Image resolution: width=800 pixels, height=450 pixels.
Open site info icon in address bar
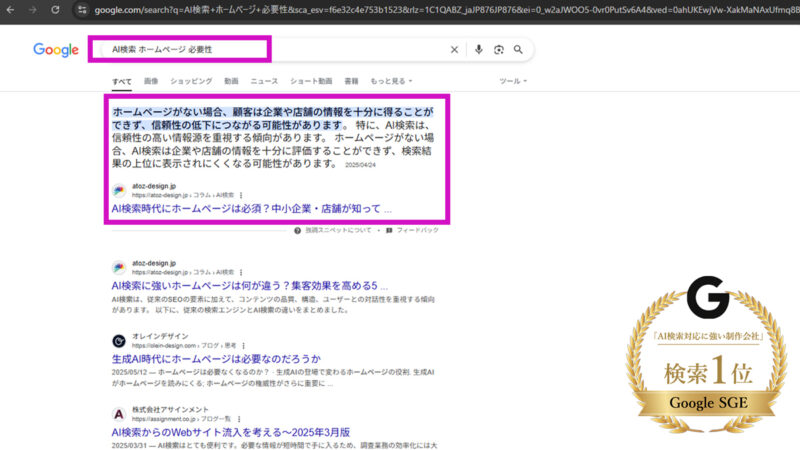click(82, 10)
